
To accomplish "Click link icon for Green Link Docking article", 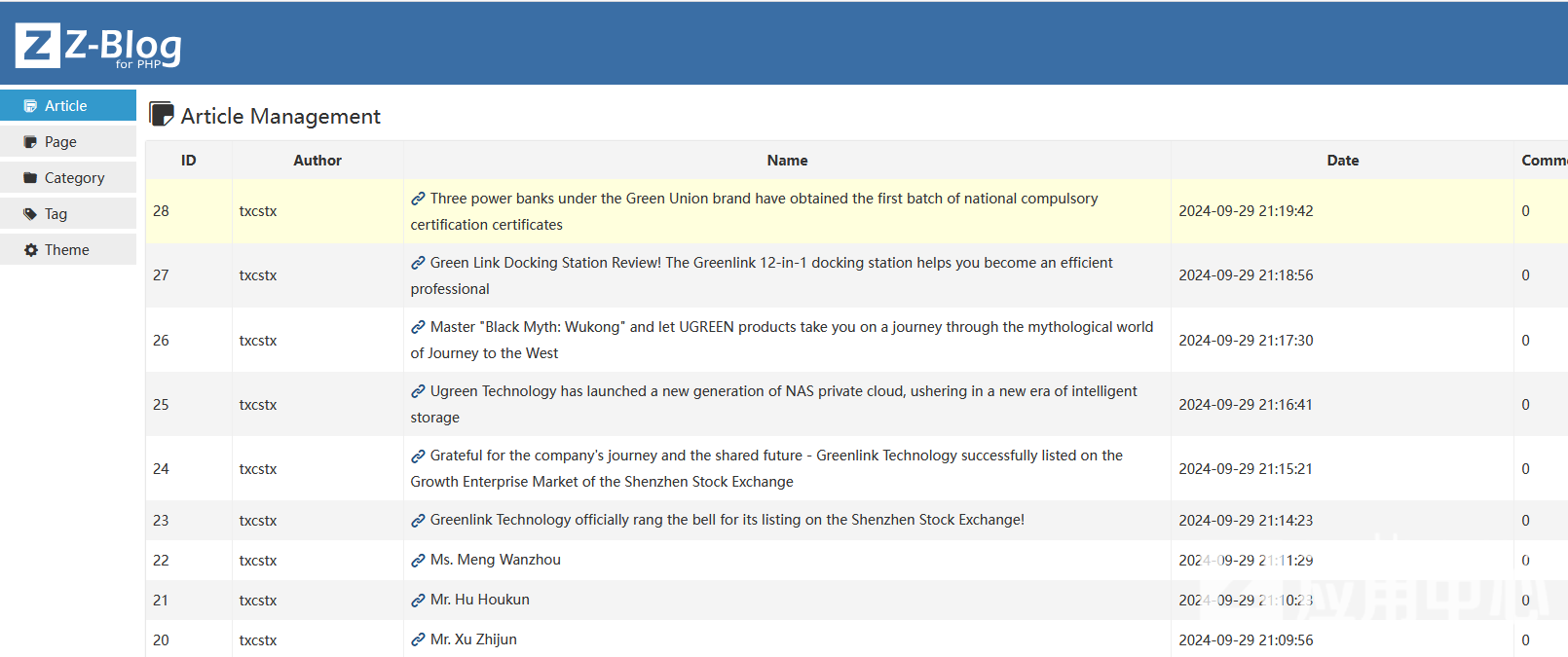I will (x=418, y=263).
